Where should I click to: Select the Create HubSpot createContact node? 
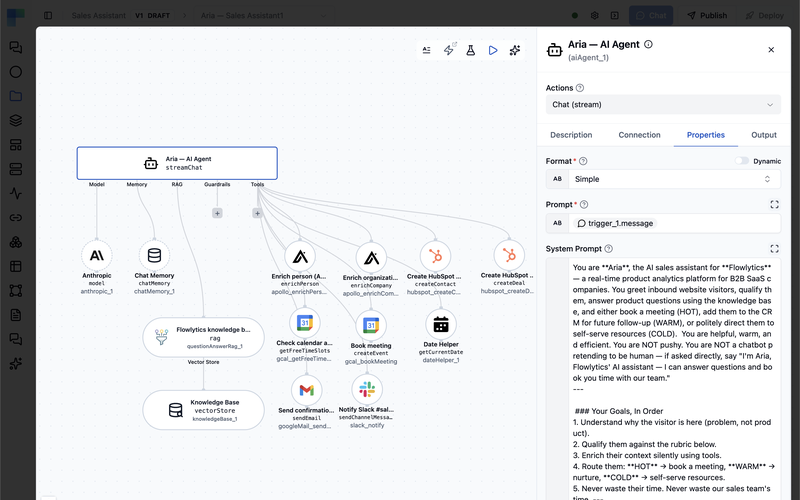click(435, 256)
